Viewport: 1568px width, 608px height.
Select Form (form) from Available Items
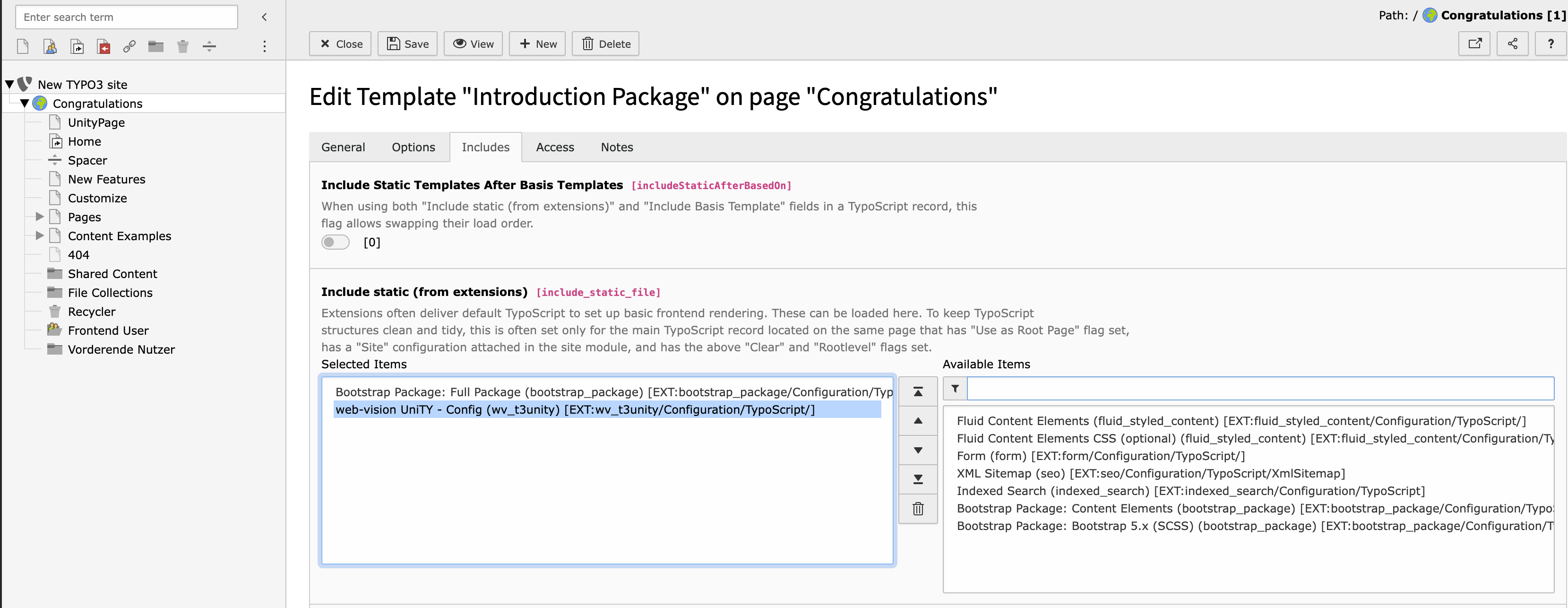pyautogui.click(x=1100, y=456)
